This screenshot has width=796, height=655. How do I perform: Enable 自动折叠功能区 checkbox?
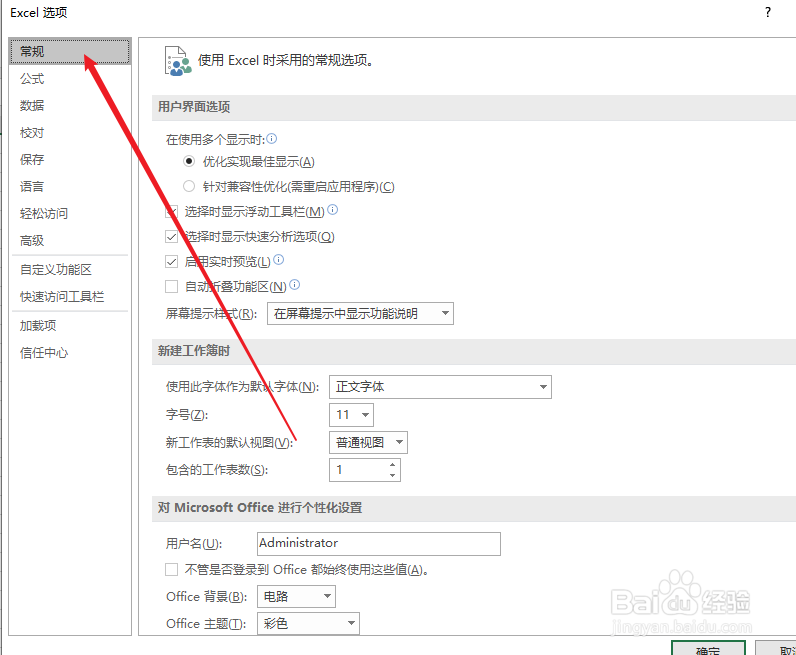(172, 286)
